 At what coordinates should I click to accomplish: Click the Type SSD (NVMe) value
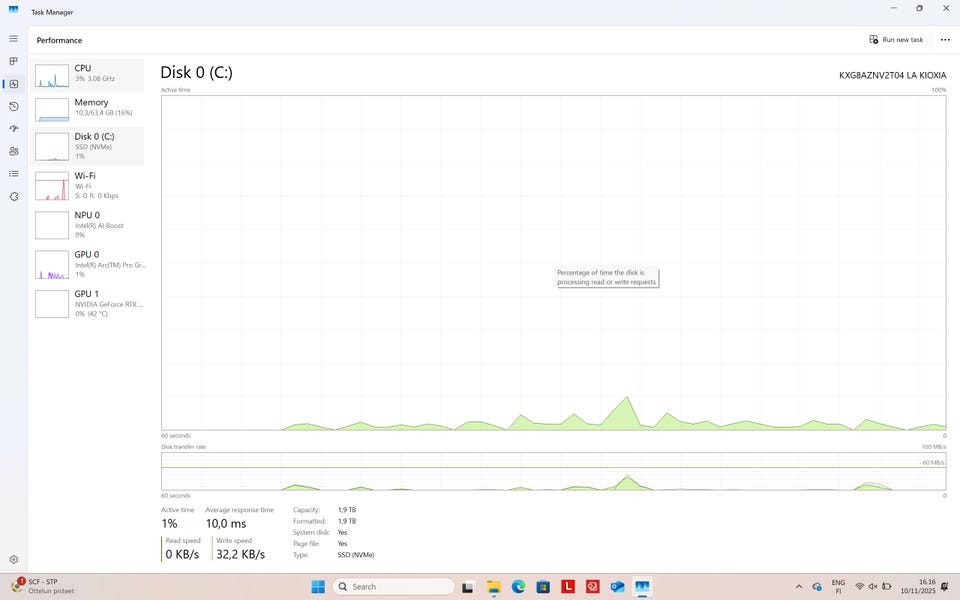point(356,555)
